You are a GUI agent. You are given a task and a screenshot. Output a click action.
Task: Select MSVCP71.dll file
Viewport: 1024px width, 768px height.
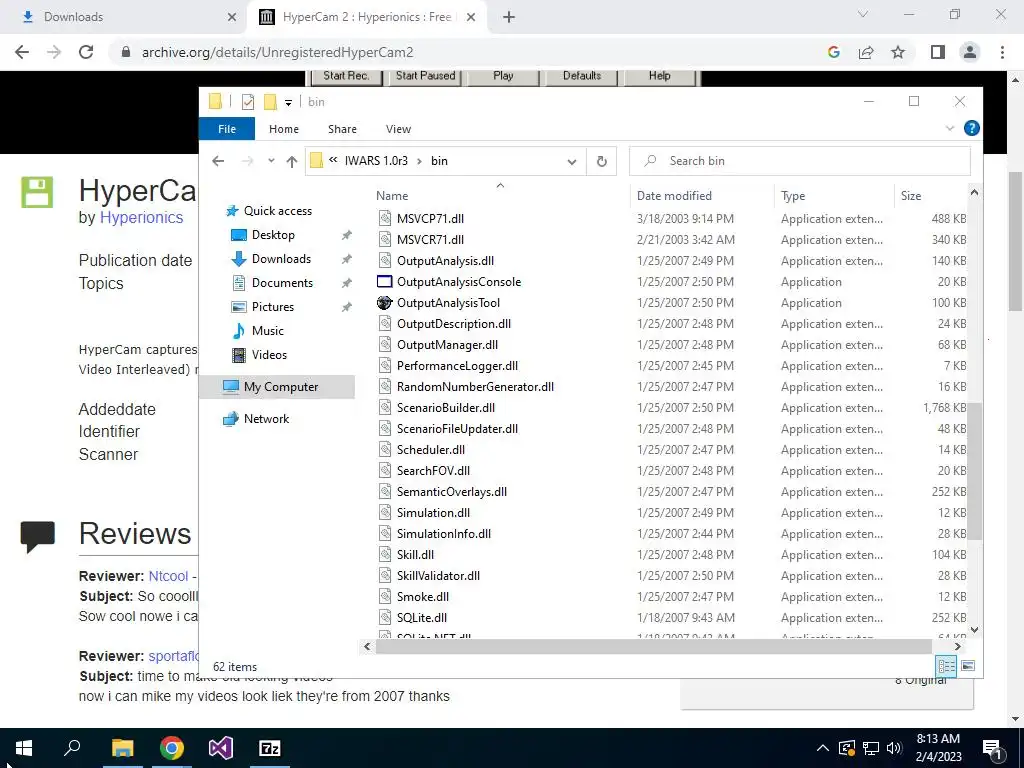pos(430,219)
